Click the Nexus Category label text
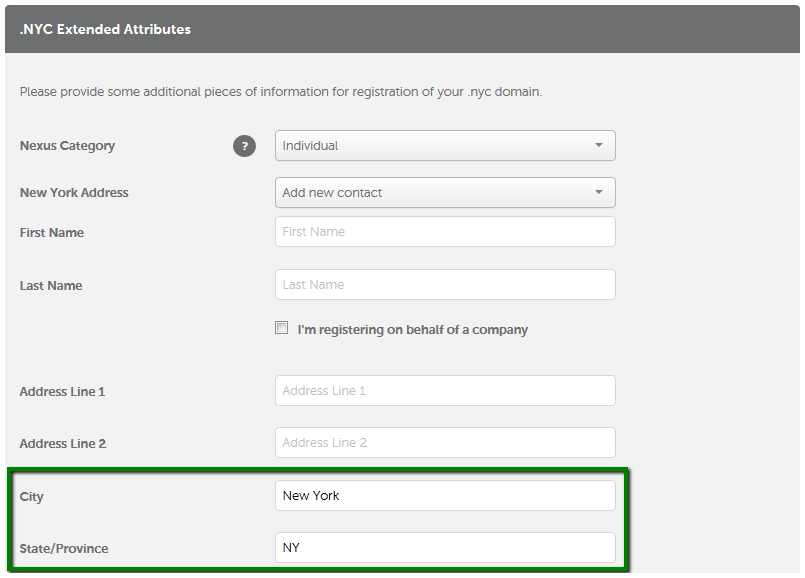This screenshot has width=805, height=578. (x=67, y=146)
